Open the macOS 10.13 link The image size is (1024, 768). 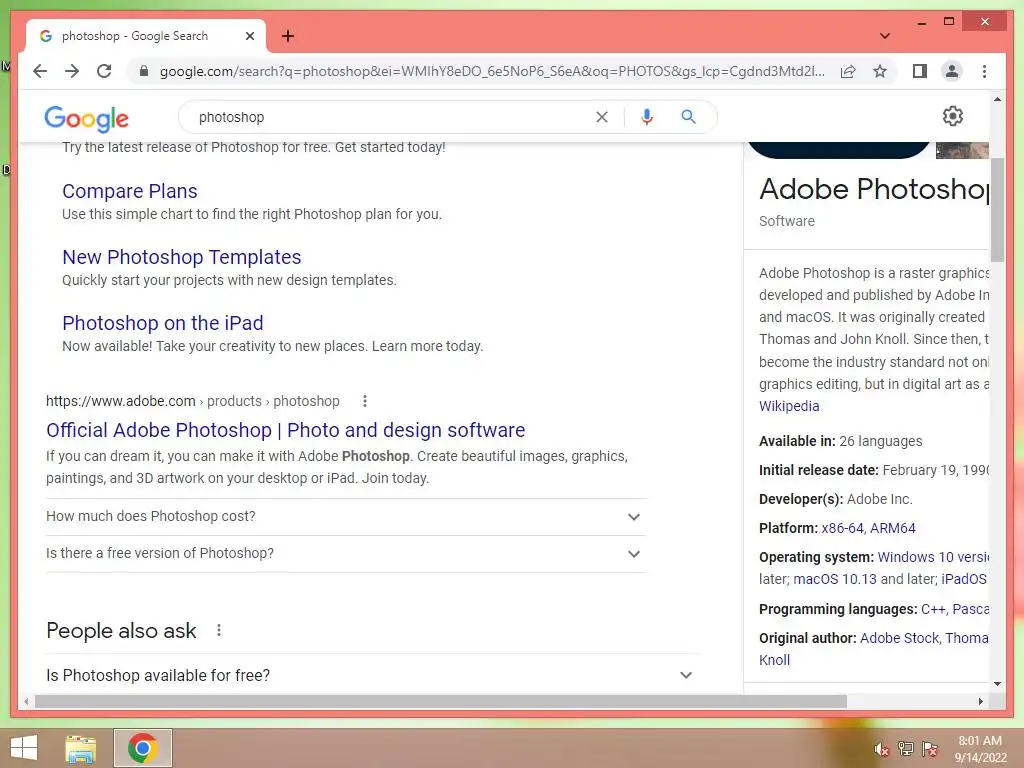click(x=835, y=579)
